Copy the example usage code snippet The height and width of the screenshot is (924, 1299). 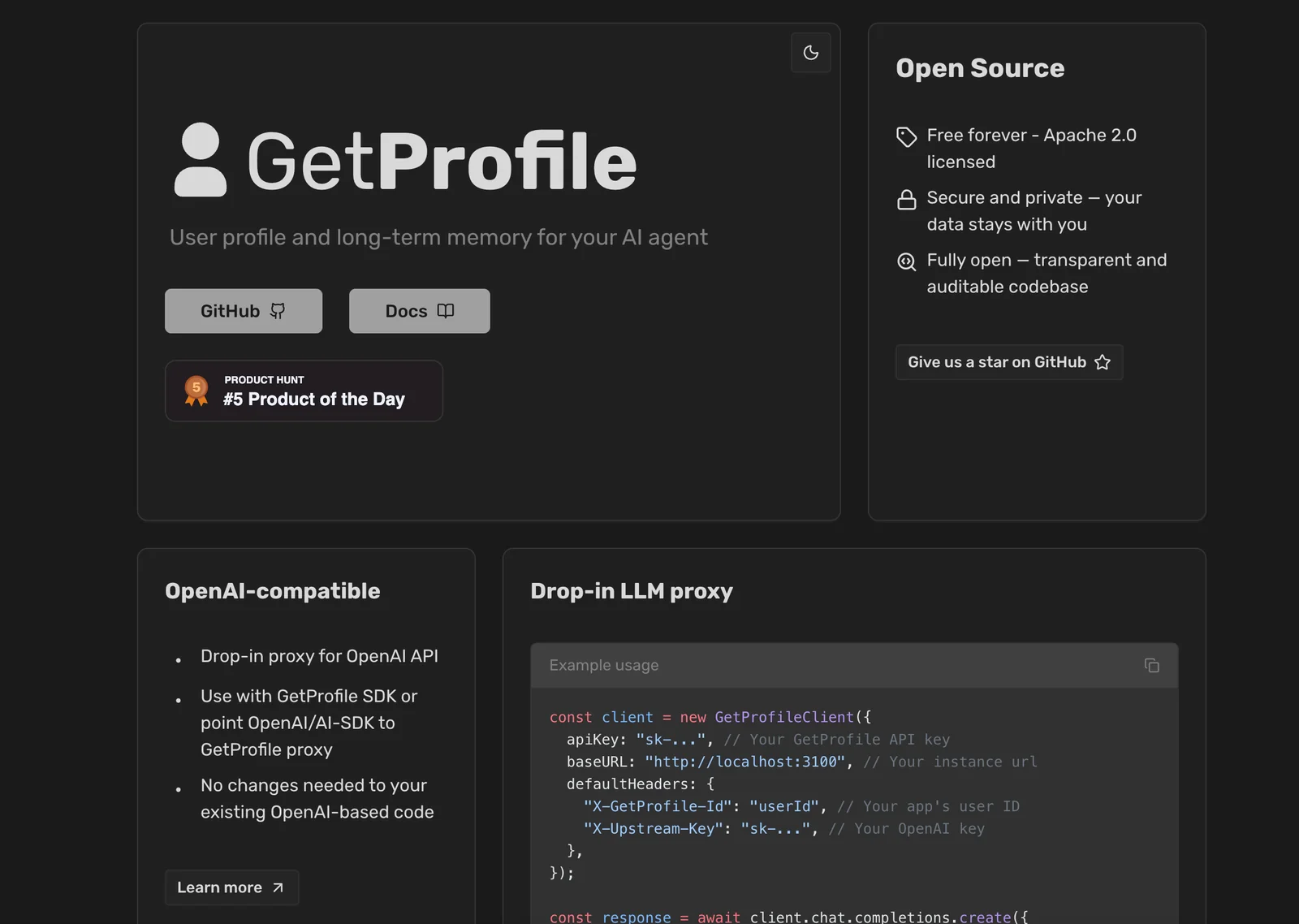point(1151,666)
